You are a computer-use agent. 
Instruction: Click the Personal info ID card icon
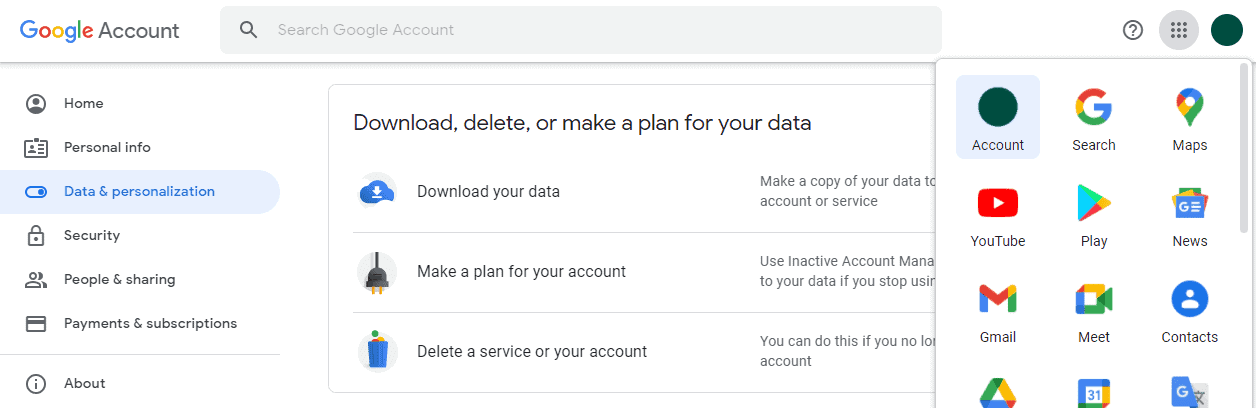coord(36,148)
